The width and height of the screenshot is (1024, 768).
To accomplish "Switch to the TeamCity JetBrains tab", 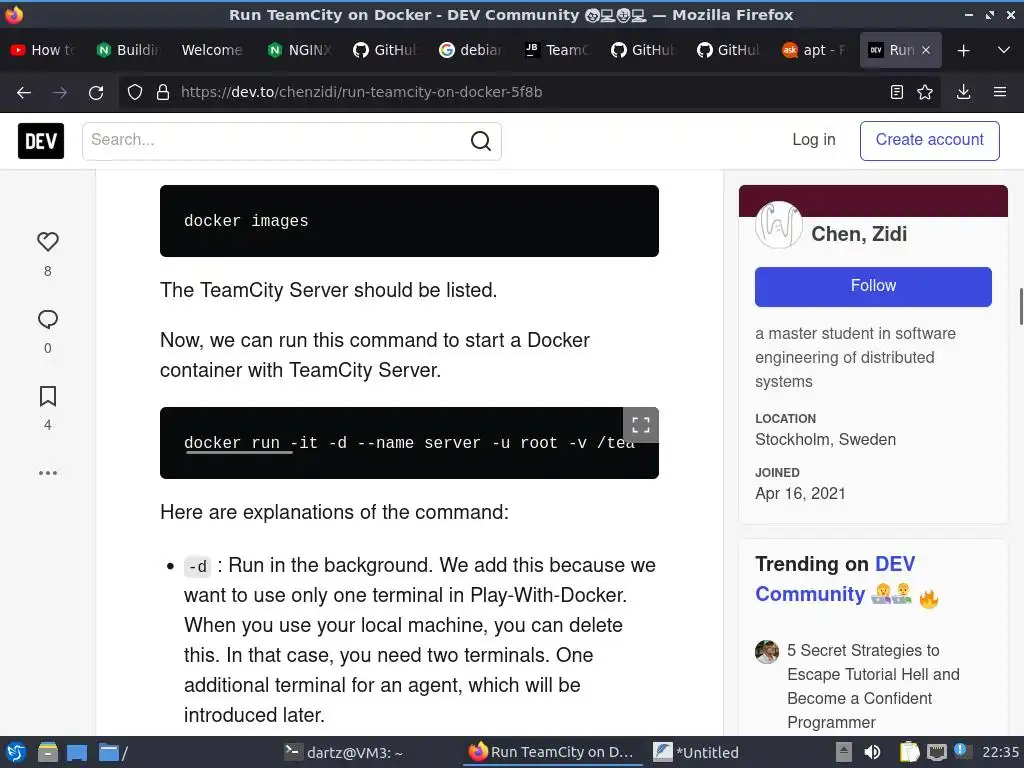I will 558,50.
